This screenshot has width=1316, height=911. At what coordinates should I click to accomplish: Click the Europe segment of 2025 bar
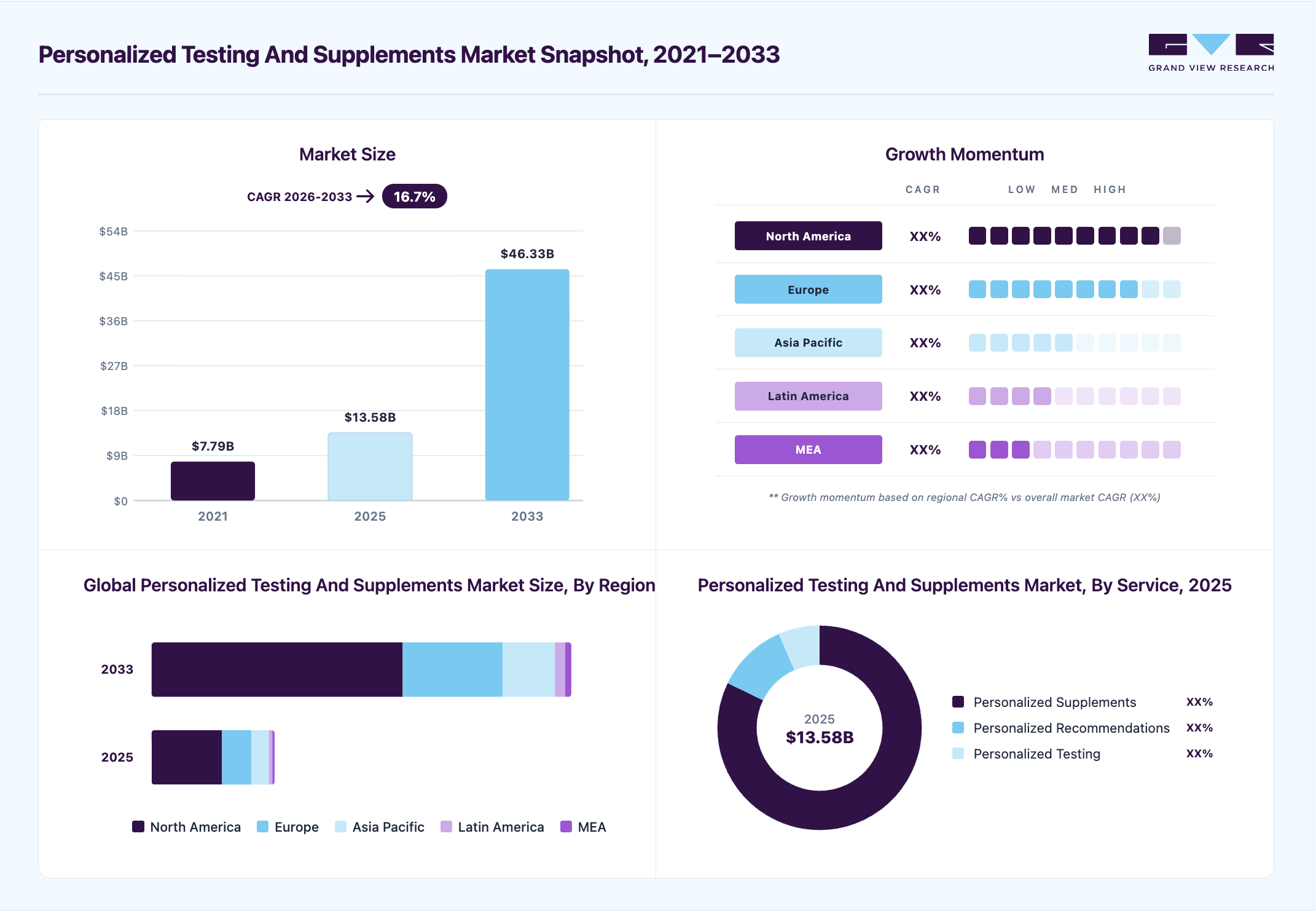tap(237, 757)
